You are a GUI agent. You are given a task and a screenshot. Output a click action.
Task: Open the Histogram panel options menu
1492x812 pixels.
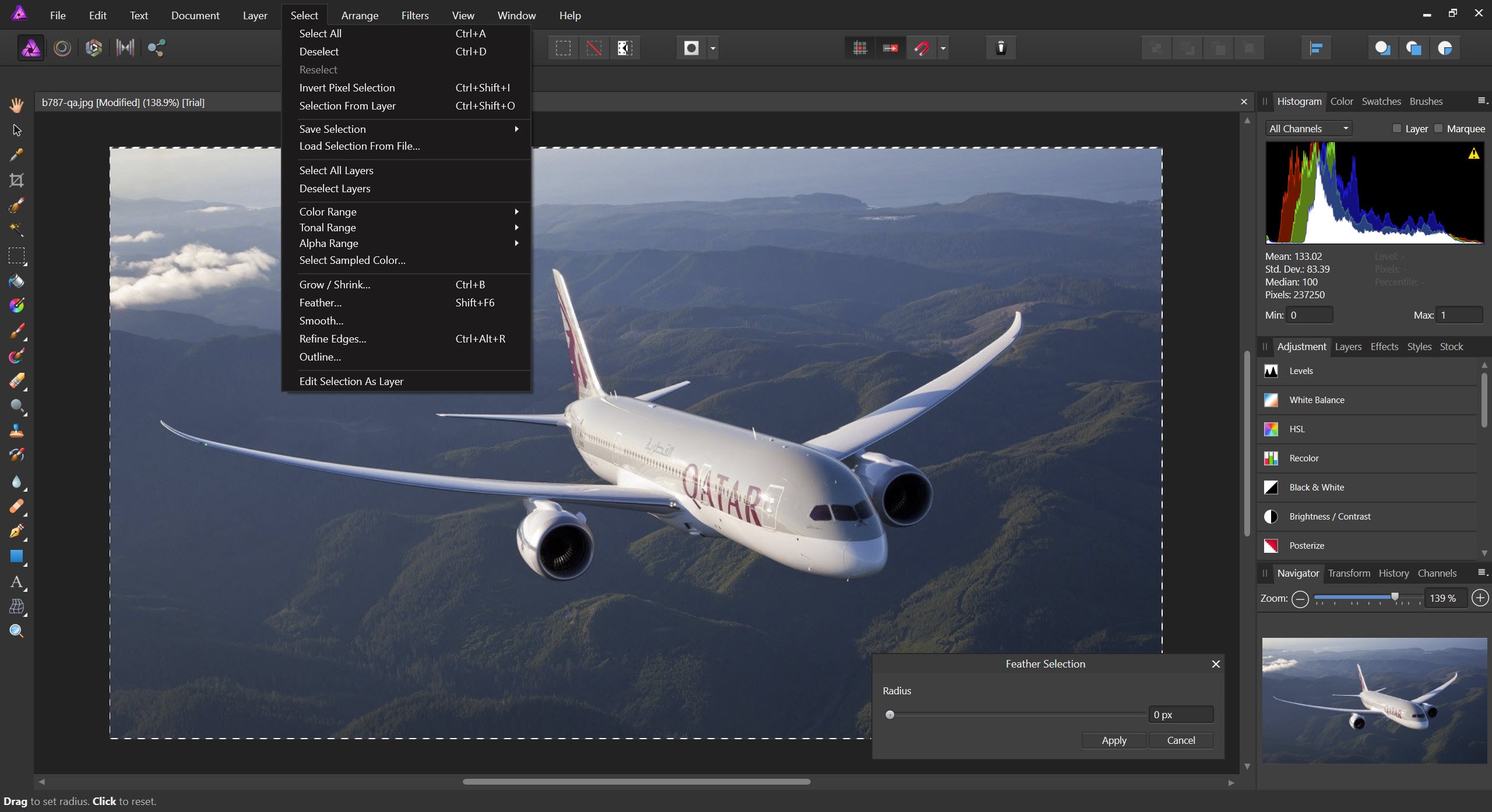(1483, 101)
